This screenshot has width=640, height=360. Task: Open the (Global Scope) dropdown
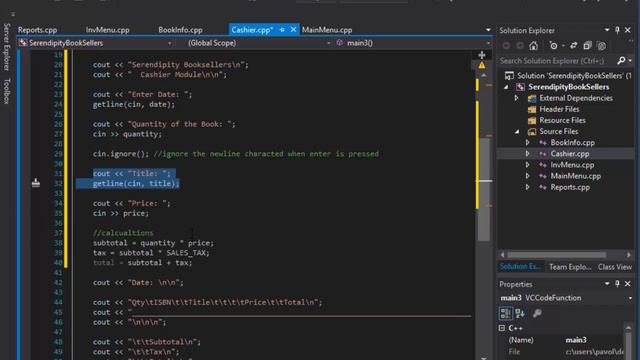[329, 43]
